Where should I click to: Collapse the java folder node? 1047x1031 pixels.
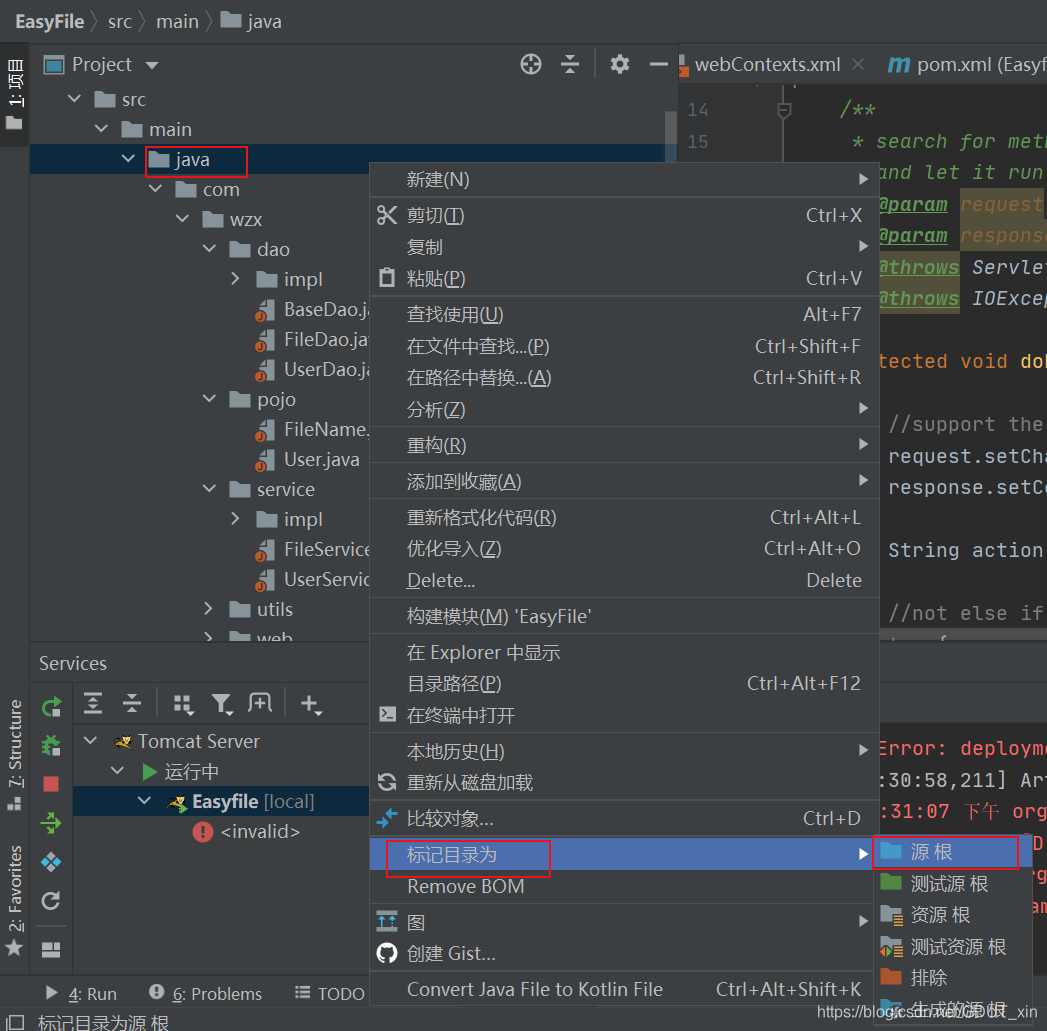pyautogui.click(x=128, y=158)
